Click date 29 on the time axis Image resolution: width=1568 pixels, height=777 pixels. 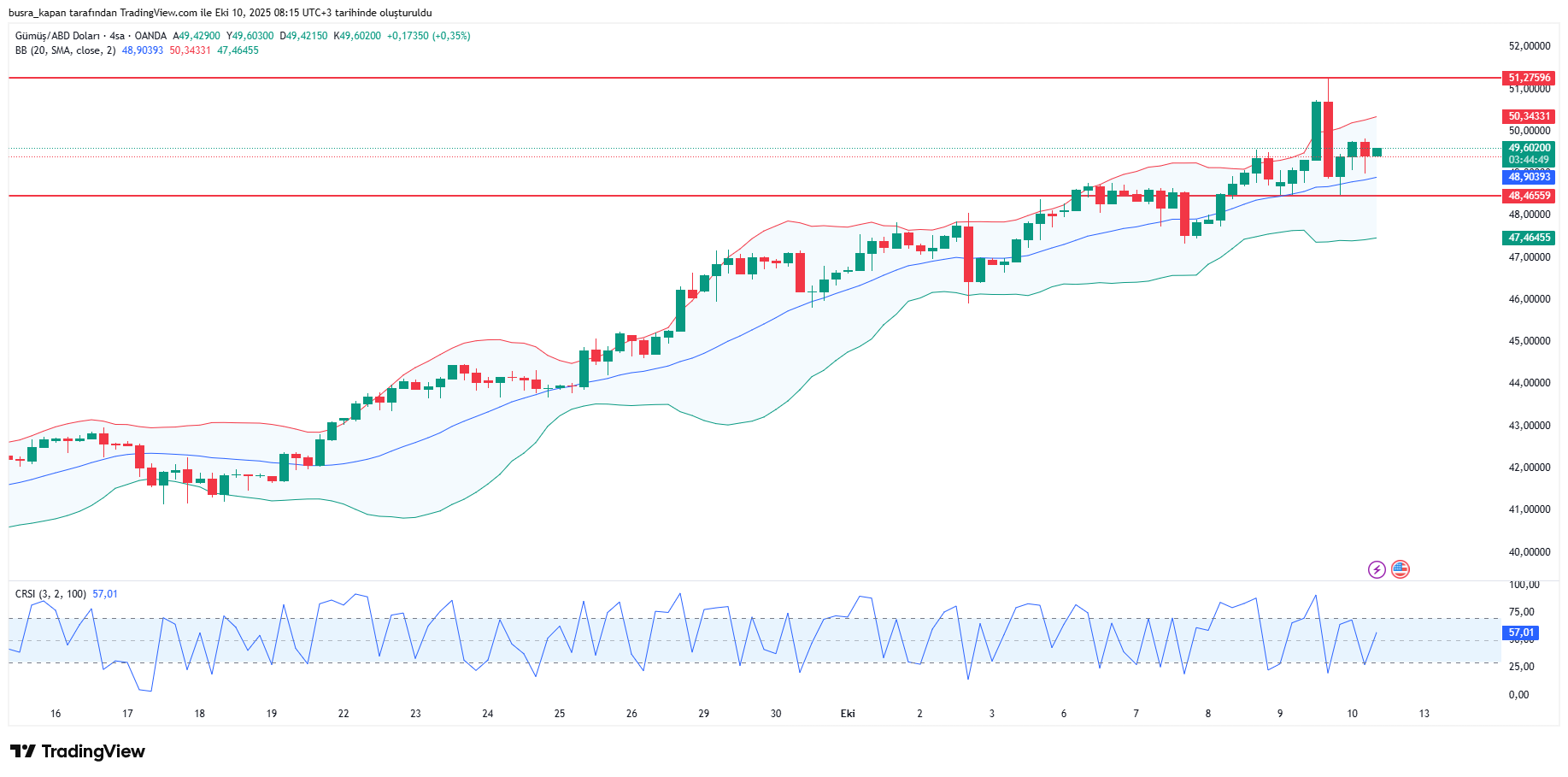point(703,714)
